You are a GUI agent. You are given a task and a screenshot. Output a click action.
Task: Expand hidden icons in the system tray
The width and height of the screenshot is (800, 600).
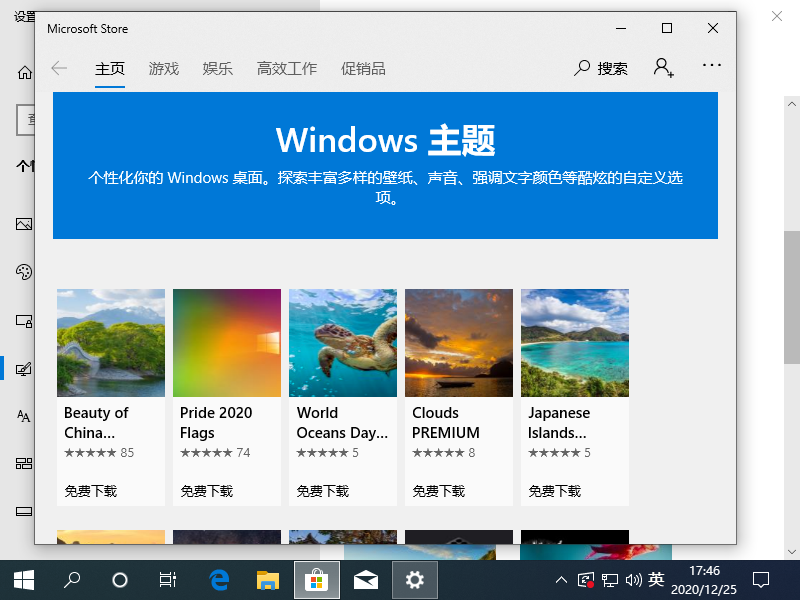[x=561, y=579]
